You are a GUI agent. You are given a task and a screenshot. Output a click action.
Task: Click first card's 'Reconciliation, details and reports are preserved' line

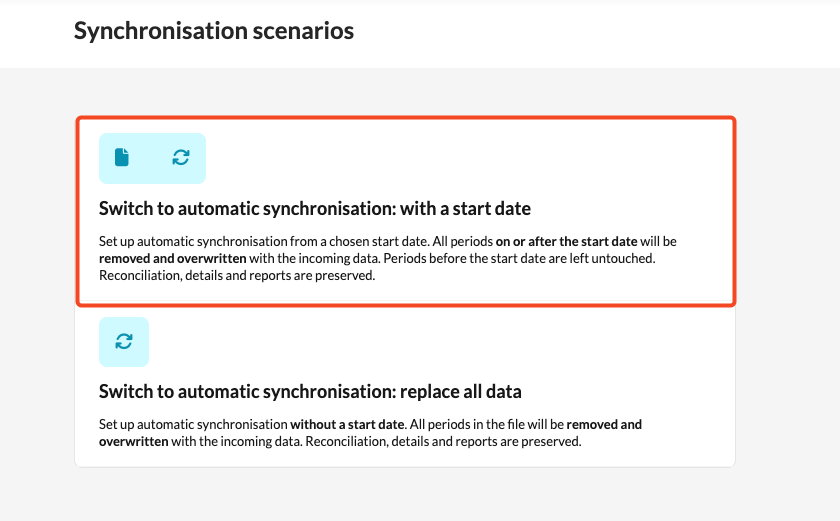pyautogui.click(x=237, y=276)
